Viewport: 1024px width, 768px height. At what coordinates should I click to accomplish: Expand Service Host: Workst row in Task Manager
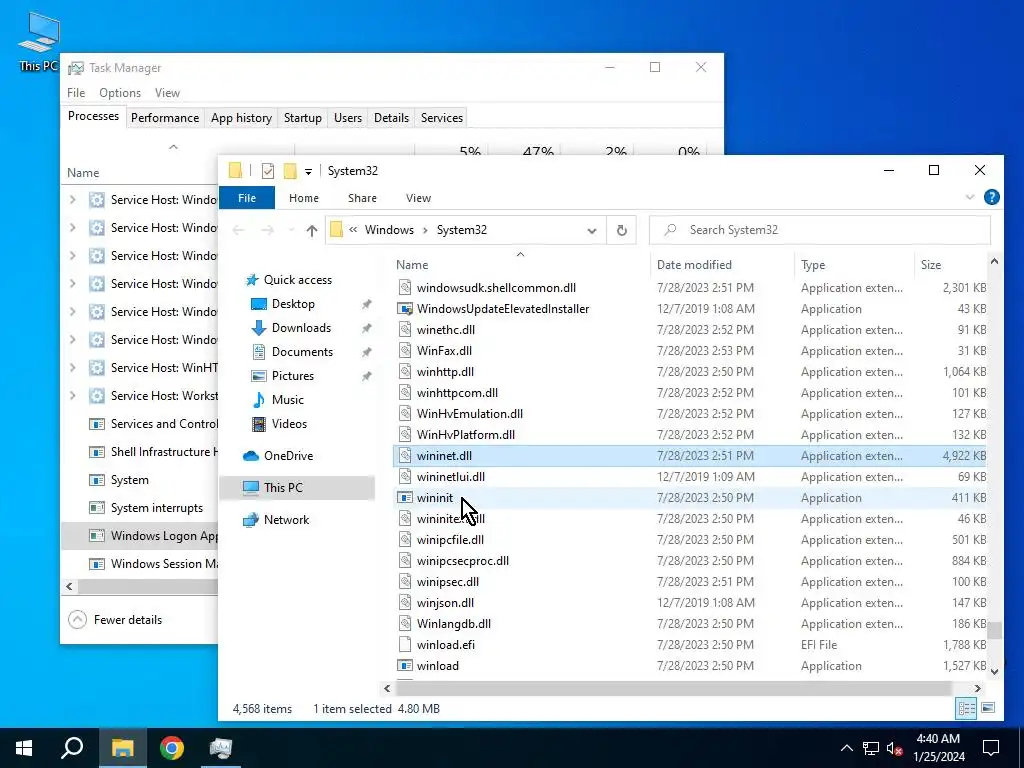(72, 396)
